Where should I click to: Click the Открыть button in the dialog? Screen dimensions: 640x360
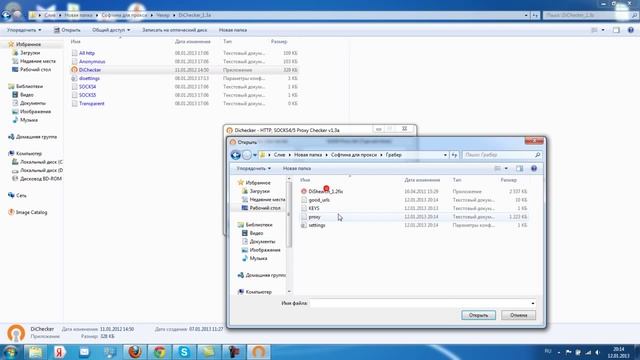(x=478, y=315)
